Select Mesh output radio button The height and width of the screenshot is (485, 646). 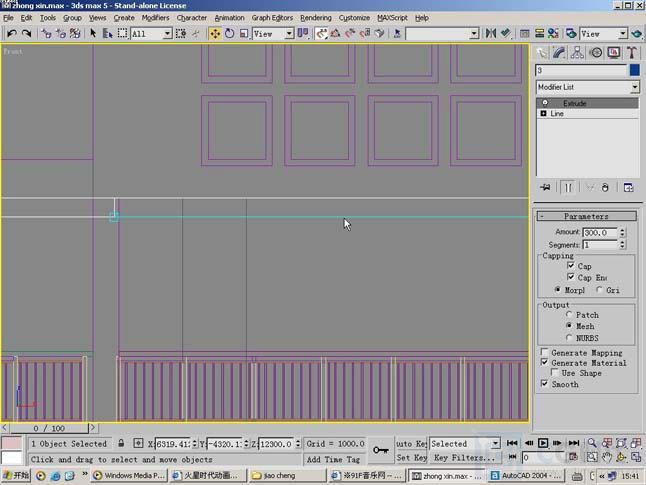pyautogui.click(x=569, y=326)
